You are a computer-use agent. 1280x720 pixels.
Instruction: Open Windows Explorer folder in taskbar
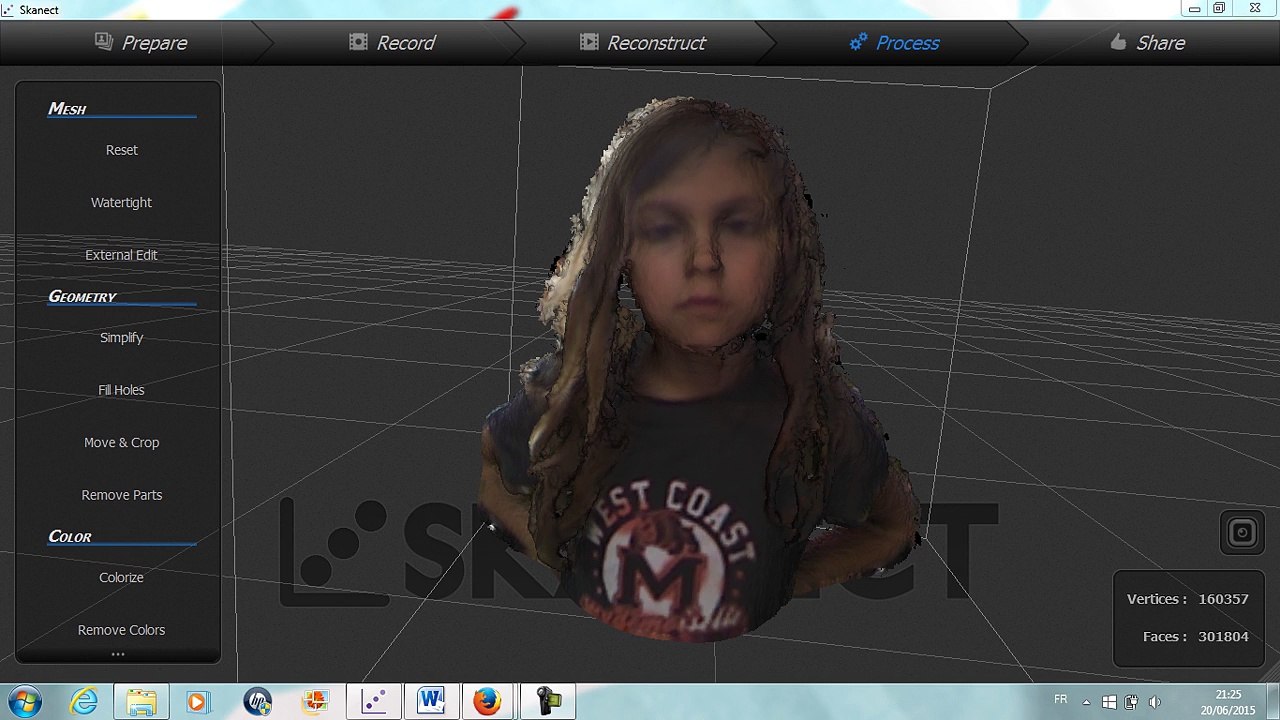pos(141,702)
